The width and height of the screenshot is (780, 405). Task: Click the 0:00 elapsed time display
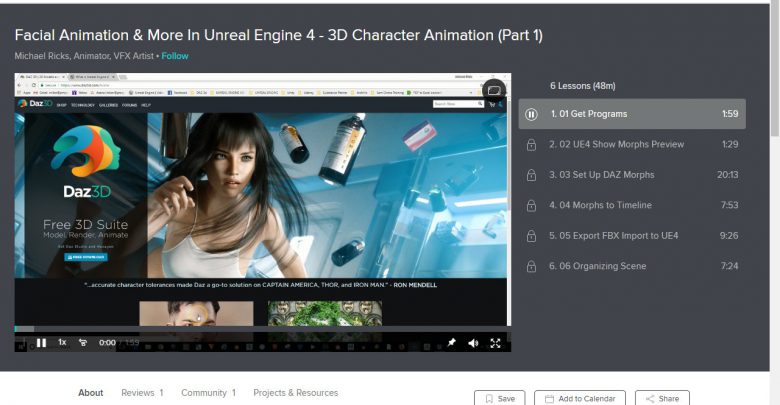107,343
